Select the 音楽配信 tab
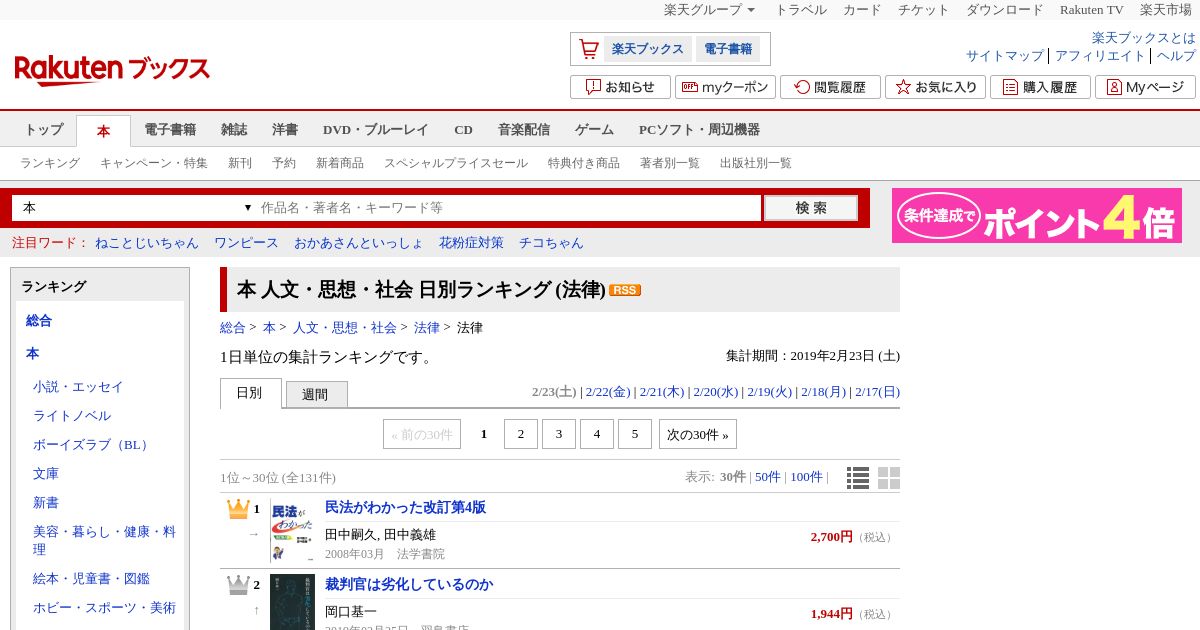Viewport: 1200px width, 630px height. tap(524, 130)
